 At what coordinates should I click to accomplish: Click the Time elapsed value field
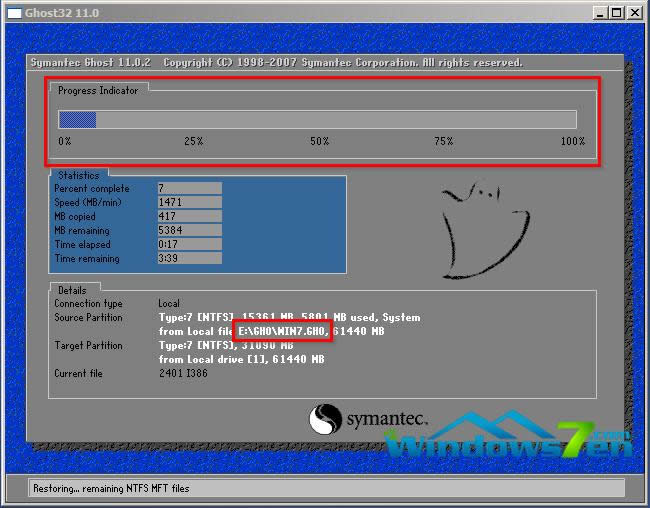(x=189, y=244)
